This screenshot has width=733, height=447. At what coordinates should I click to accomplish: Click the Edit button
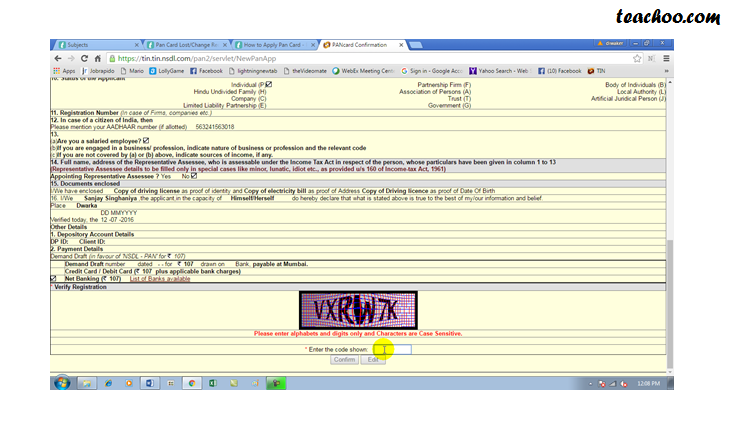click(x=373, y=360)
